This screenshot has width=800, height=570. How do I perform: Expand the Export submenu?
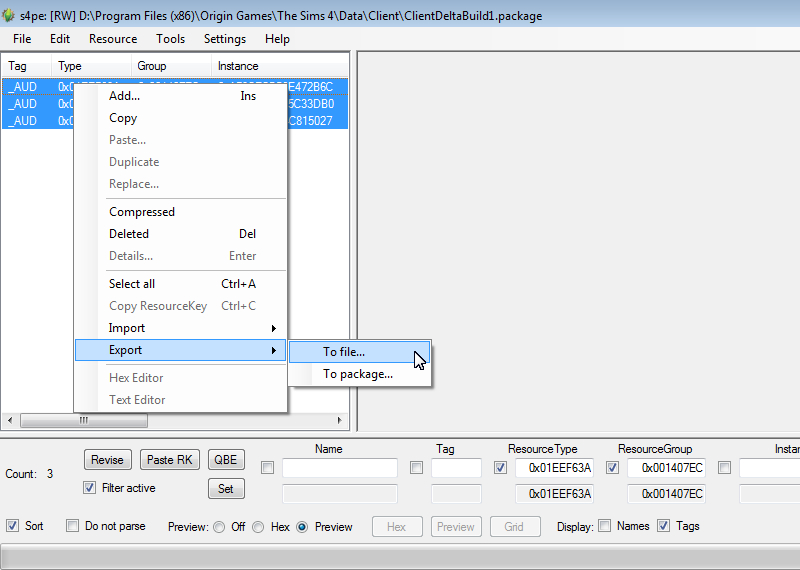pos(181,350)
